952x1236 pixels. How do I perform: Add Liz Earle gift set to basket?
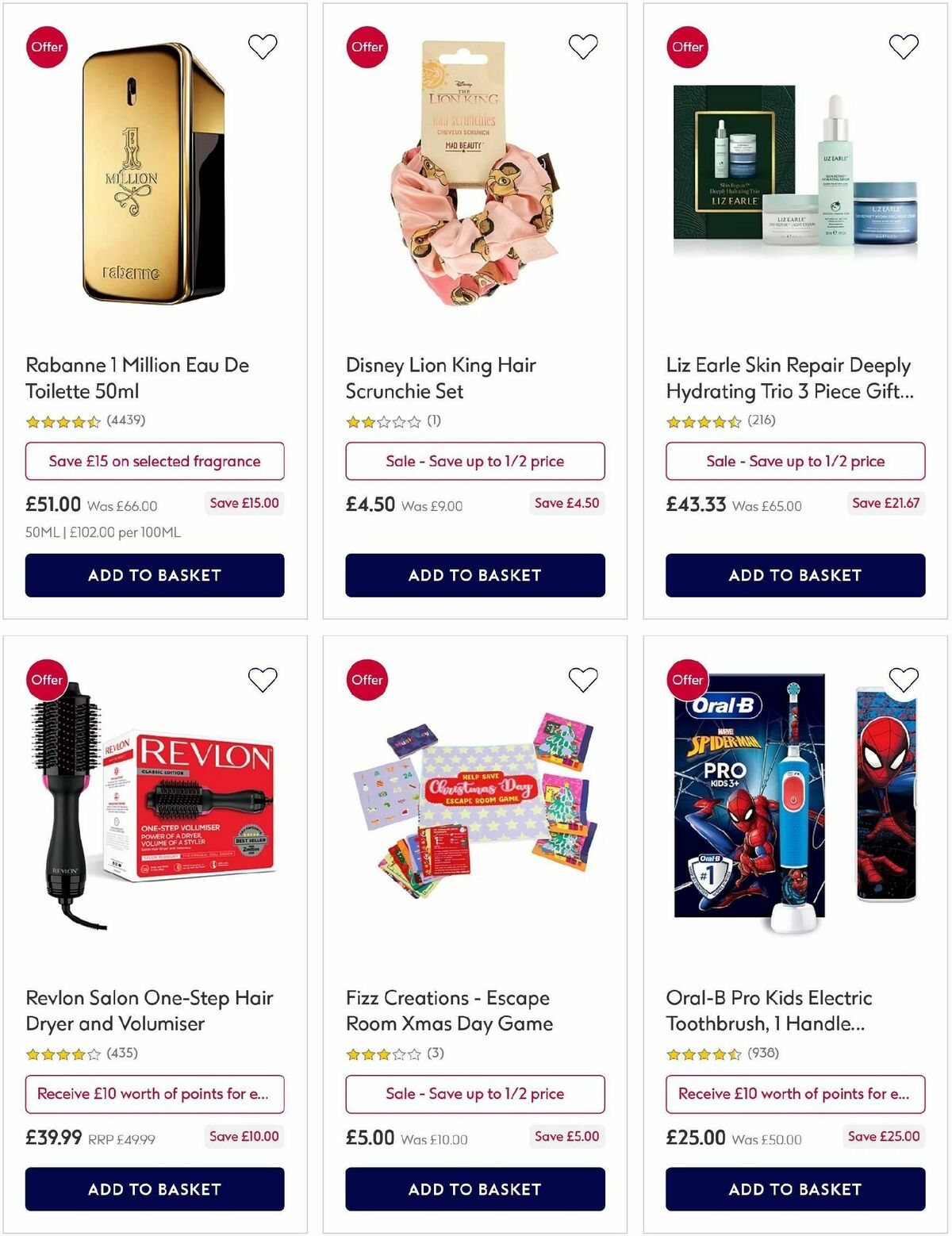[795, 575]
